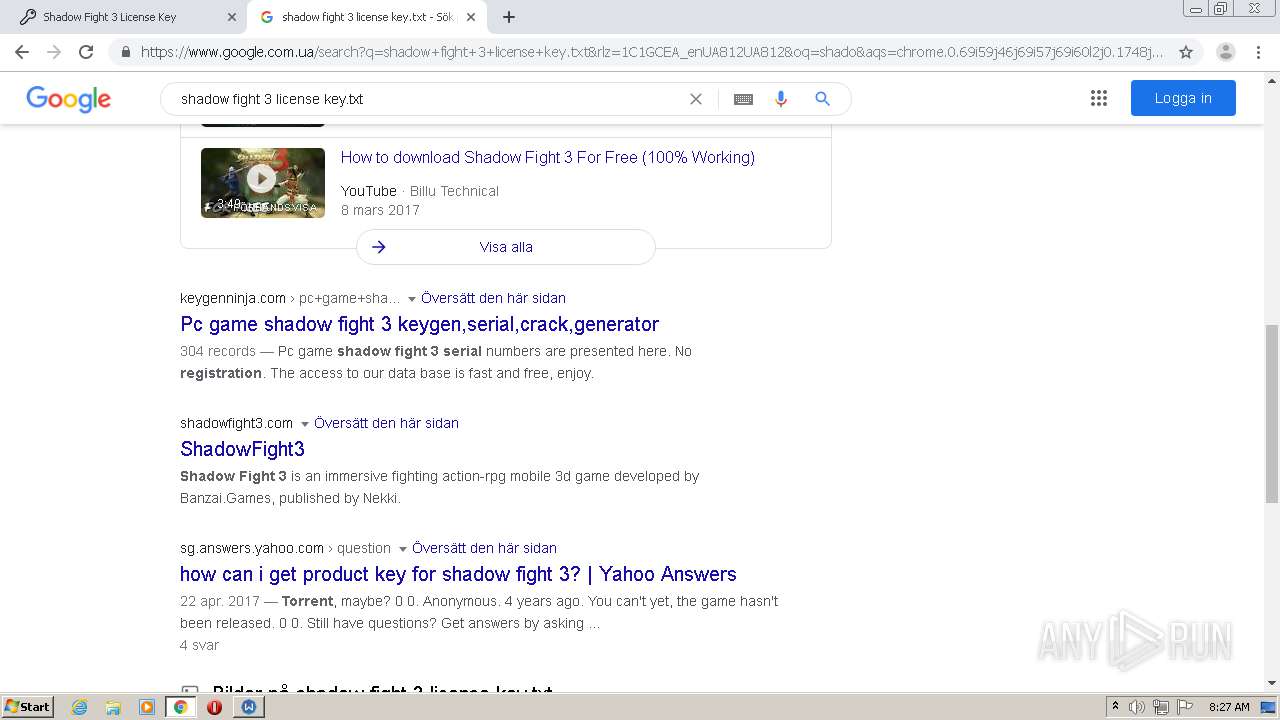Reload the current page
This screenshot has width=1280, height=720.
point(86,52)
